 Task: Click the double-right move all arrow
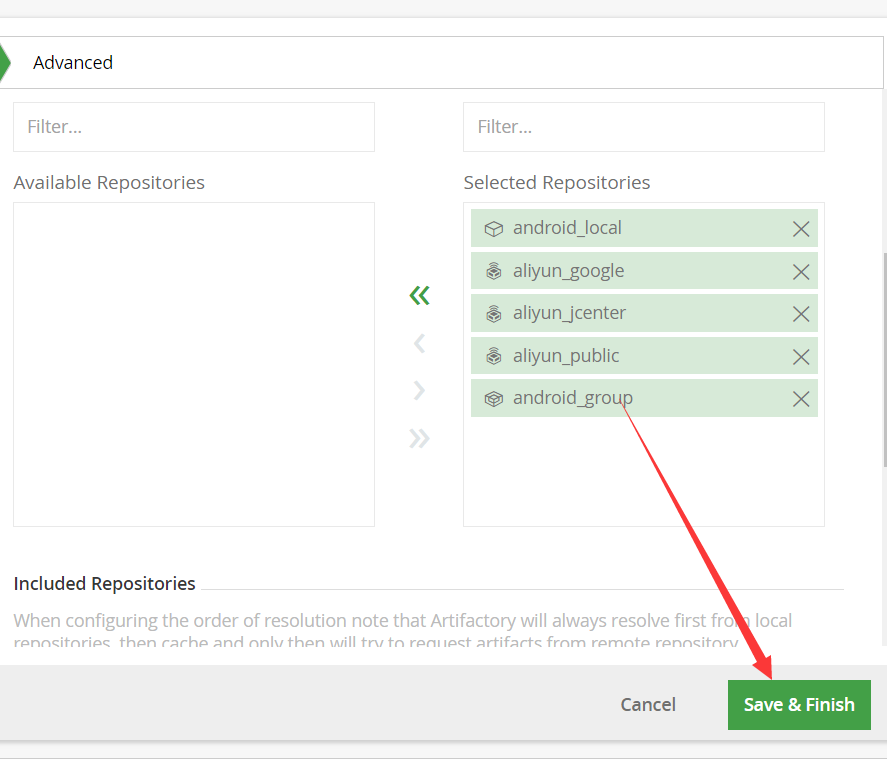click(419, 438)
